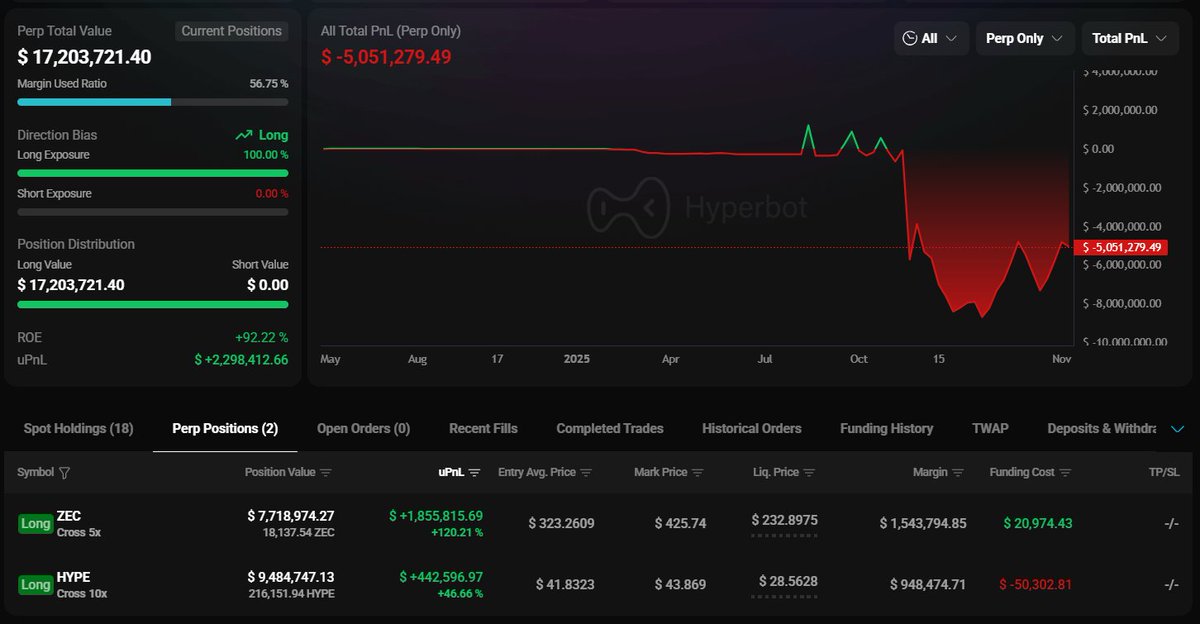Sort by the Position Value column icon

(x=326, y=473)
